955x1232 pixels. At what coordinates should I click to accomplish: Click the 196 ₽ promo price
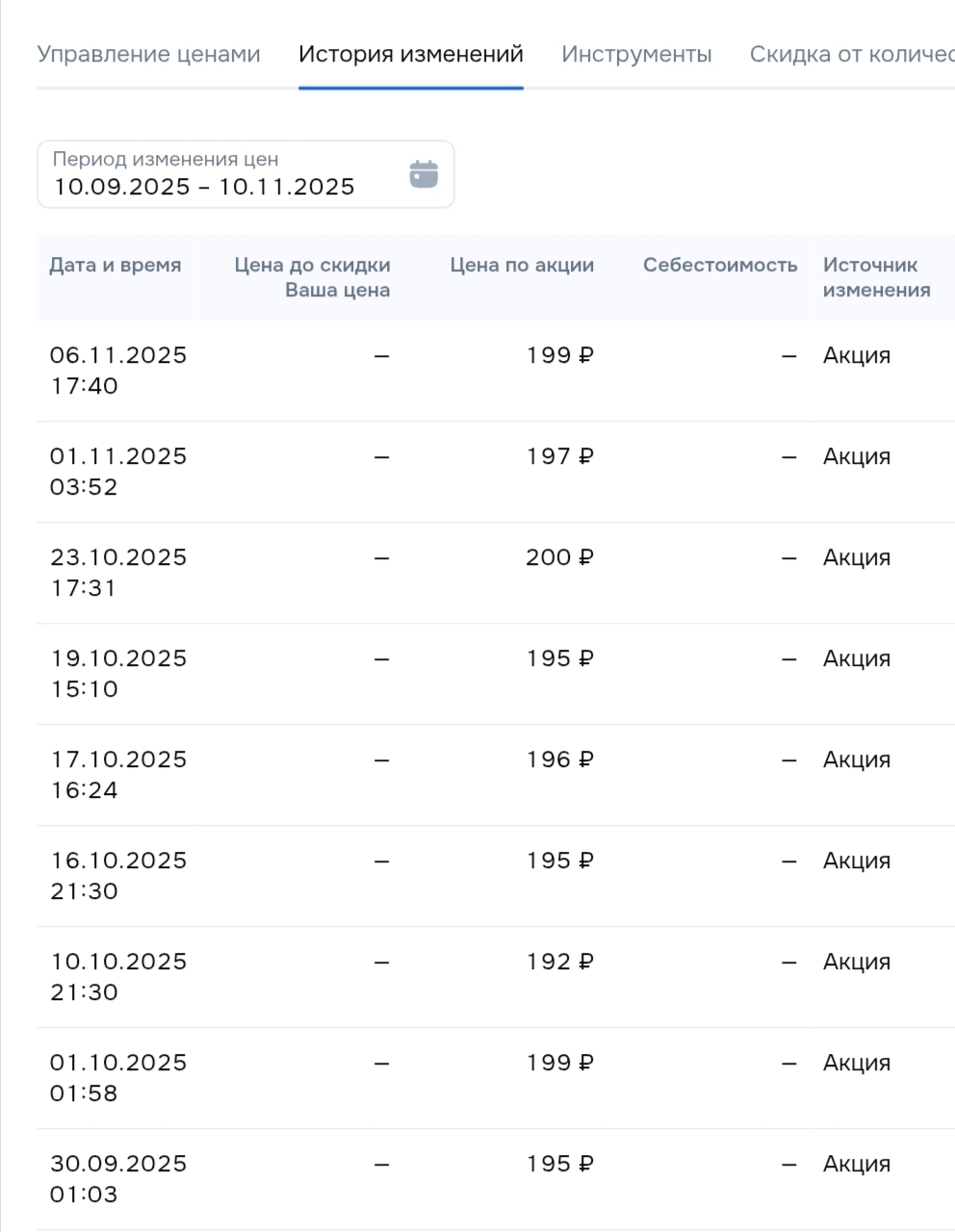pos(559,759)
